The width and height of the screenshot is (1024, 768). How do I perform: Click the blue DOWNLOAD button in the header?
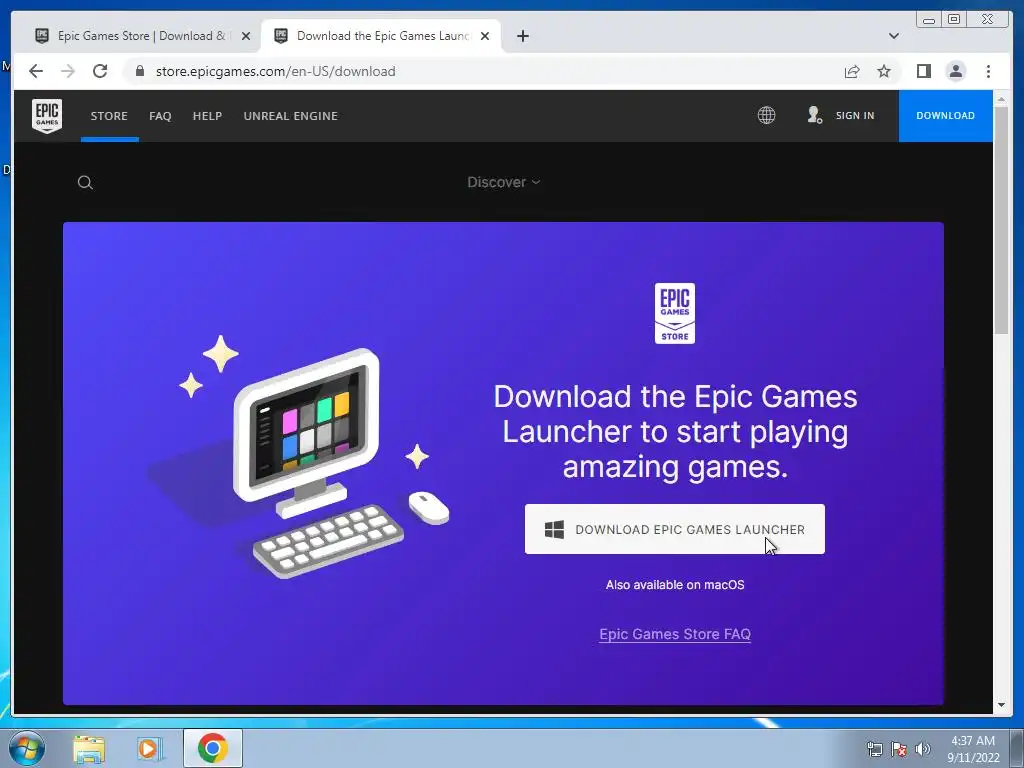pyautogui.click(x=945, y=116)
